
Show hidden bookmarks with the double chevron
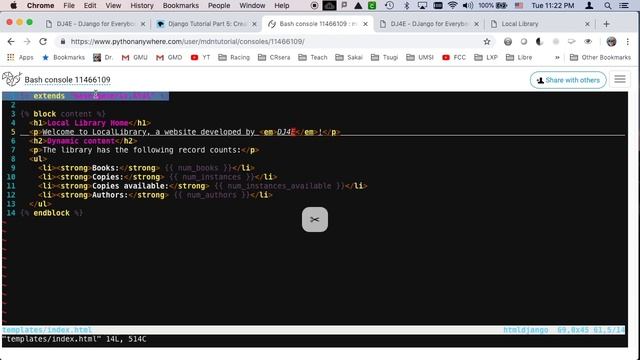pos(557,58)
